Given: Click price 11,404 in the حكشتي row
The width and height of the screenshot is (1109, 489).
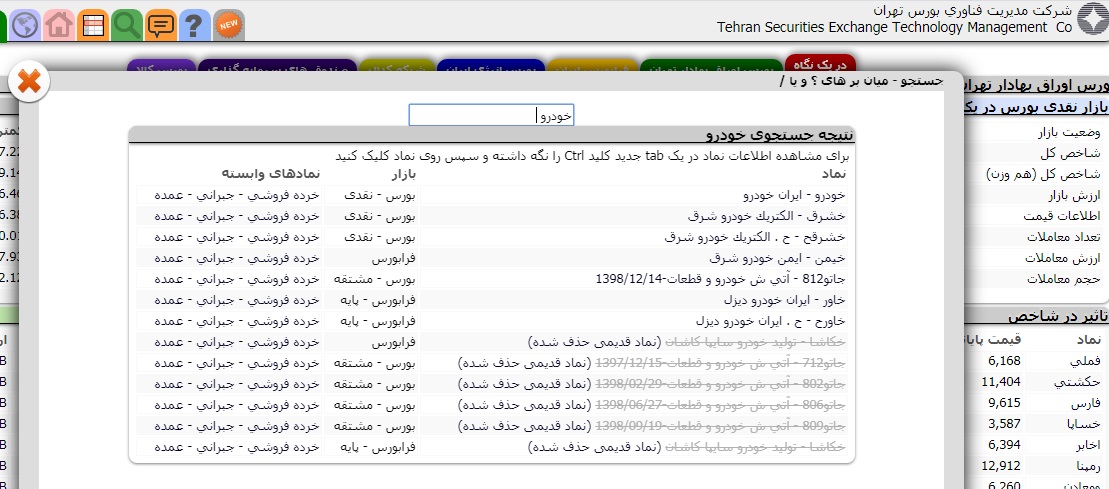Looking at the screenshot, I should coord(1001,382).
